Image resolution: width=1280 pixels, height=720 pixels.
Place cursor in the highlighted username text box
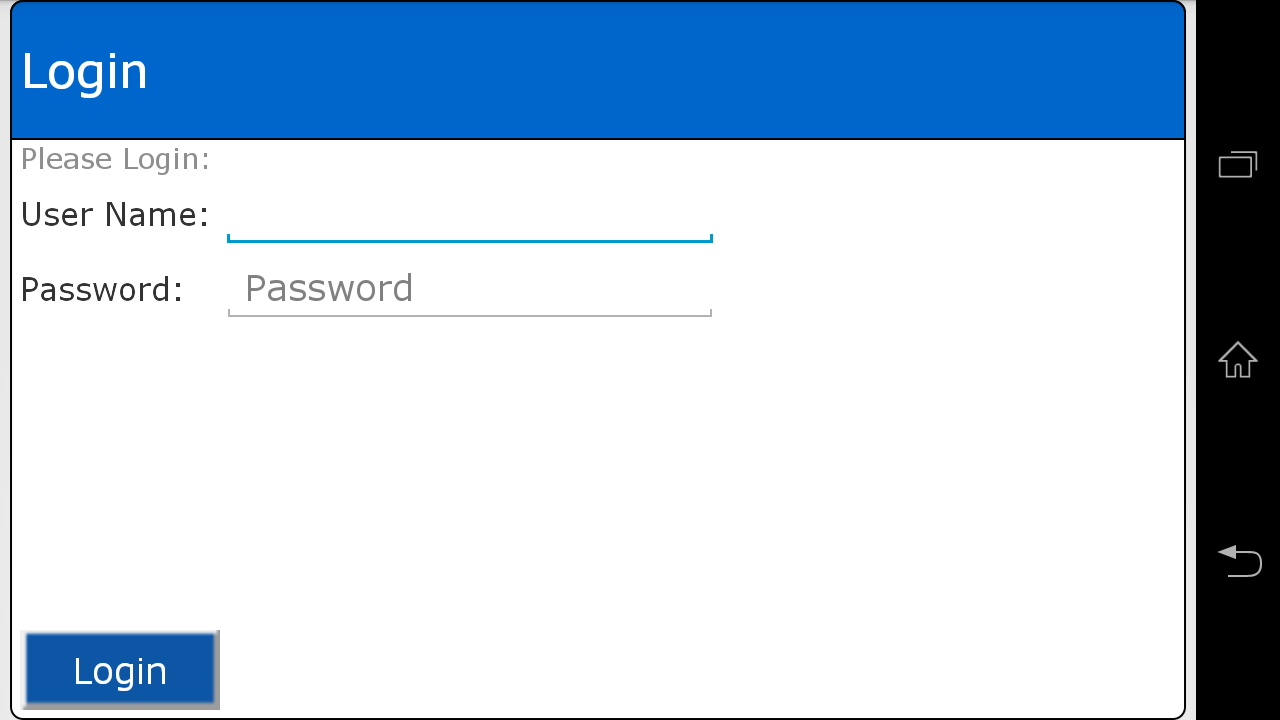click(470, 216)
